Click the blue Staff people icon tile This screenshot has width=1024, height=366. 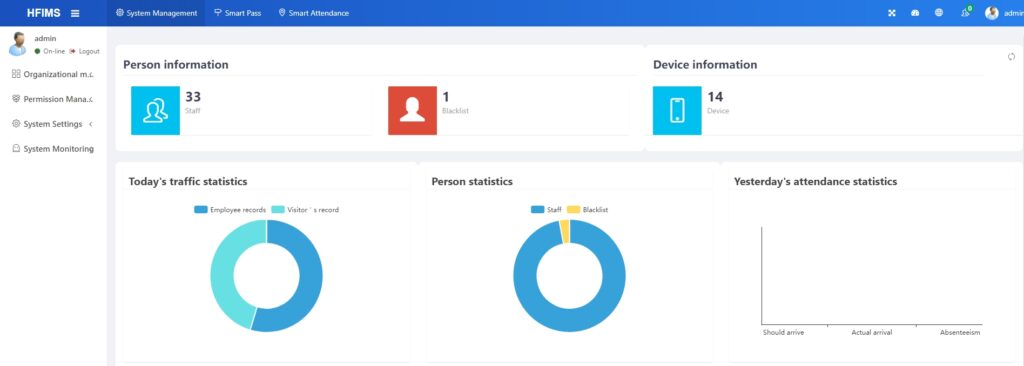coord(155,110)
